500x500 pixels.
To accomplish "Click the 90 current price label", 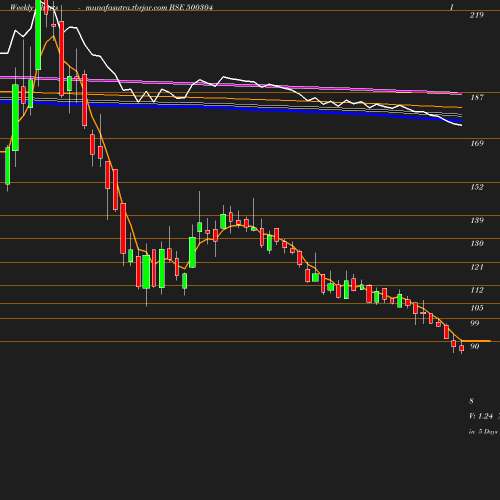I will [x=474, y=346].
